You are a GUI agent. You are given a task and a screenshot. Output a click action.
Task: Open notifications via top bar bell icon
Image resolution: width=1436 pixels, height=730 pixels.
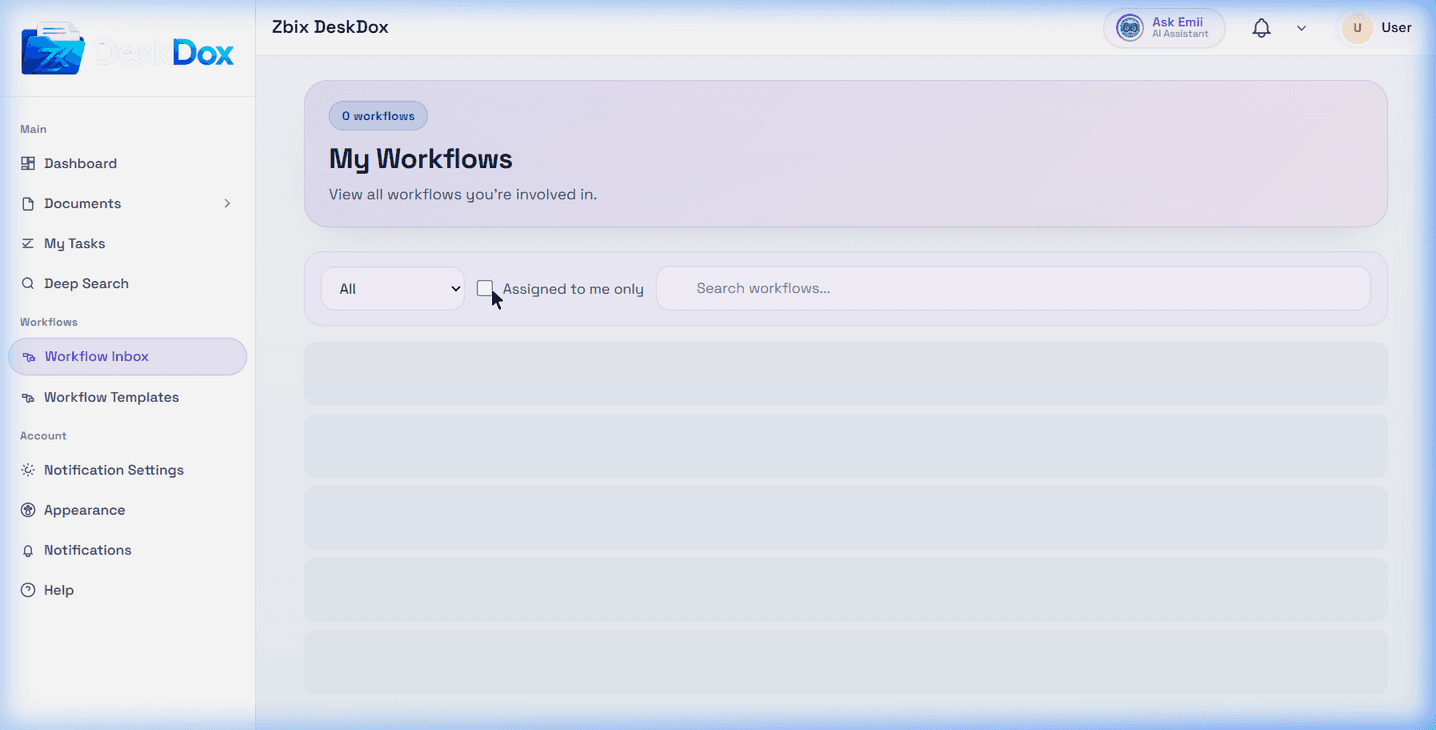pyautogui.click(x=1262, y=28)
